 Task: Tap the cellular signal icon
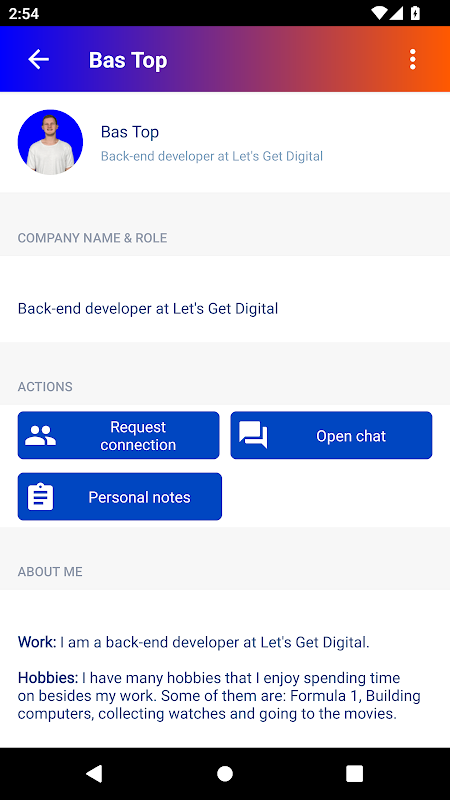(397, 13)
